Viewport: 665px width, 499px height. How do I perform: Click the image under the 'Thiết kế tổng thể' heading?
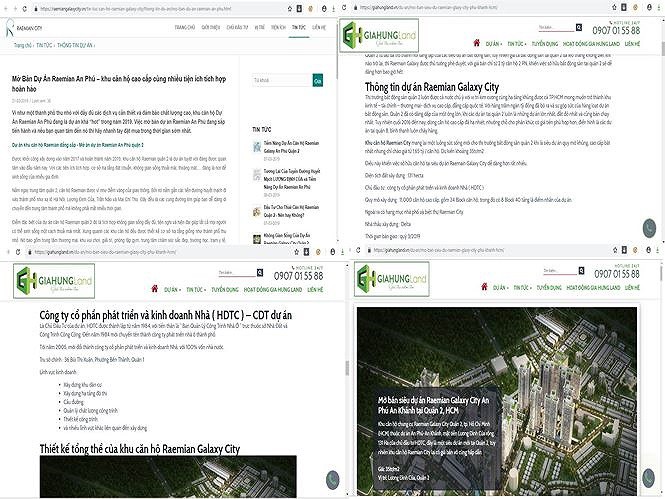pyautogui.click(x=168, y=477)
